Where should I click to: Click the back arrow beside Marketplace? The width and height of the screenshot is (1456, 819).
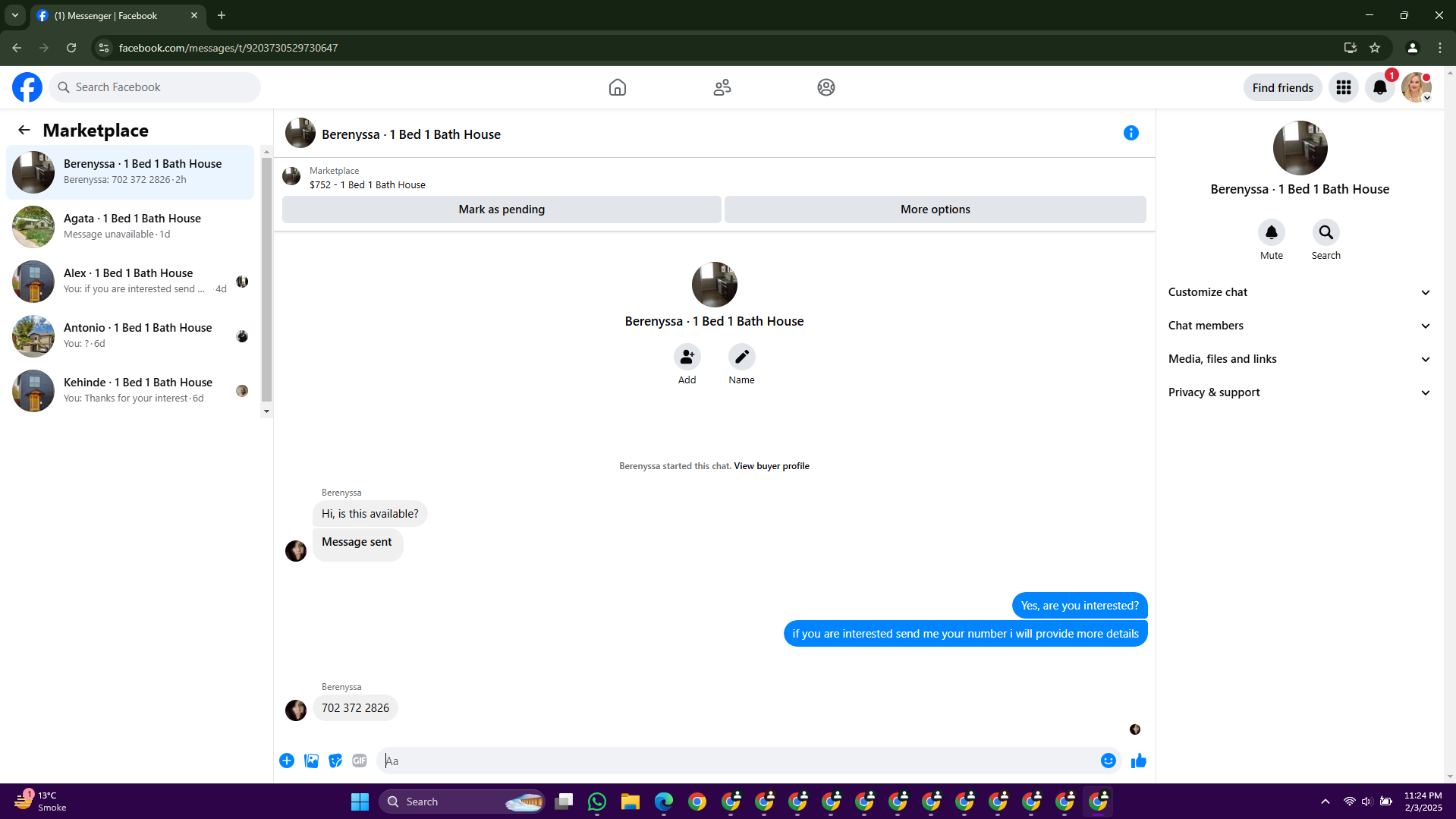[x=24, y=130]
